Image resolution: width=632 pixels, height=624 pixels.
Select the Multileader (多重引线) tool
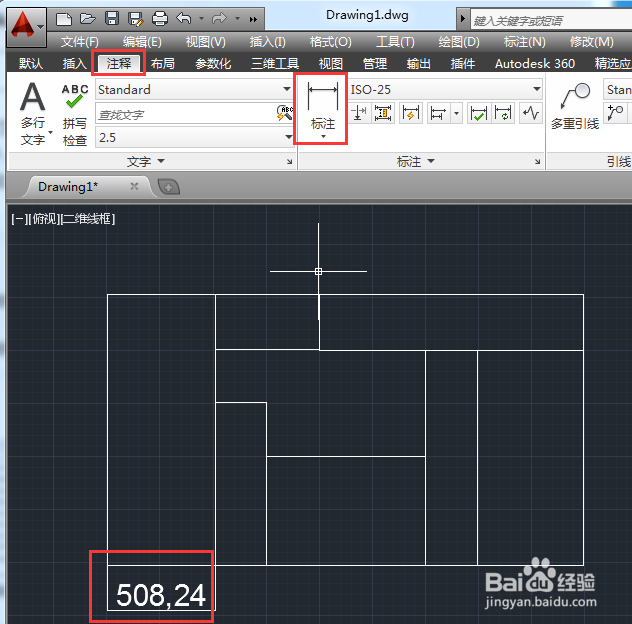pyautogui.click(x=575, y=107)
